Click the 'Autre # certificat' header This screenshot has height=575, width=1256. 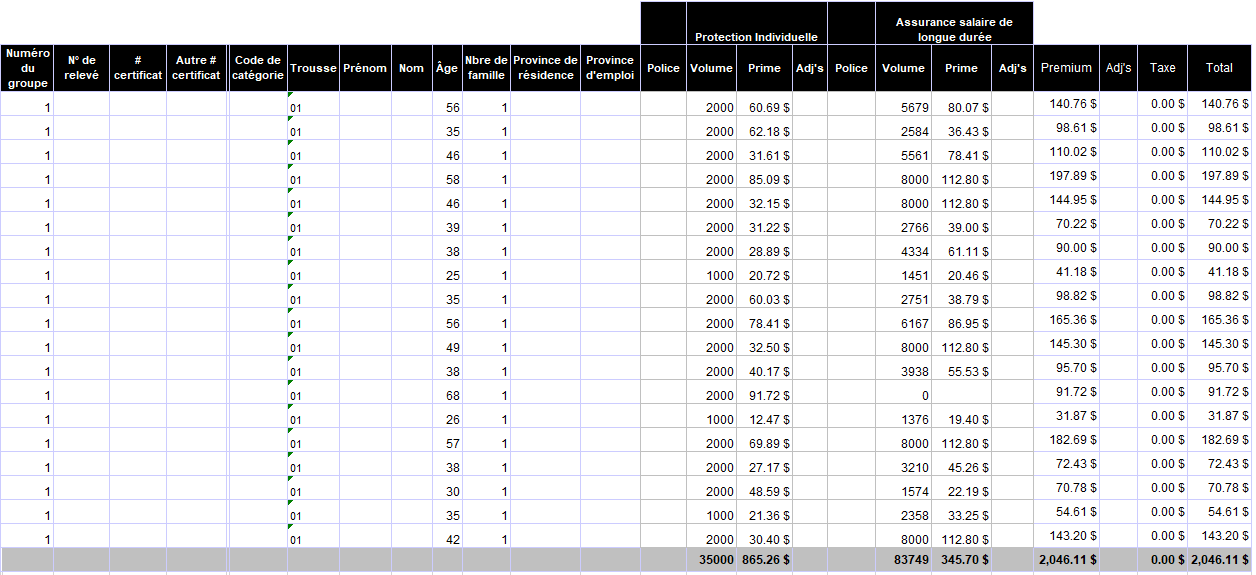click(x=197, y=68)
